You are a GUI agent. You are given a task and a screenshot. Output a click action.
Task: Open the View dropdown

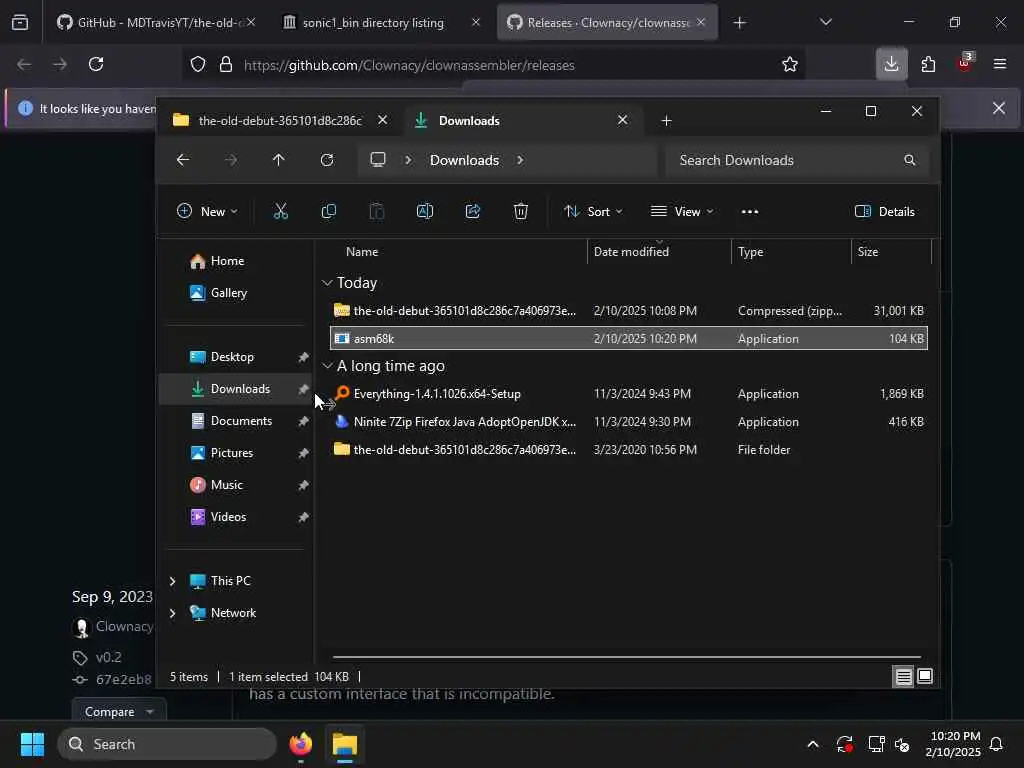682,212
